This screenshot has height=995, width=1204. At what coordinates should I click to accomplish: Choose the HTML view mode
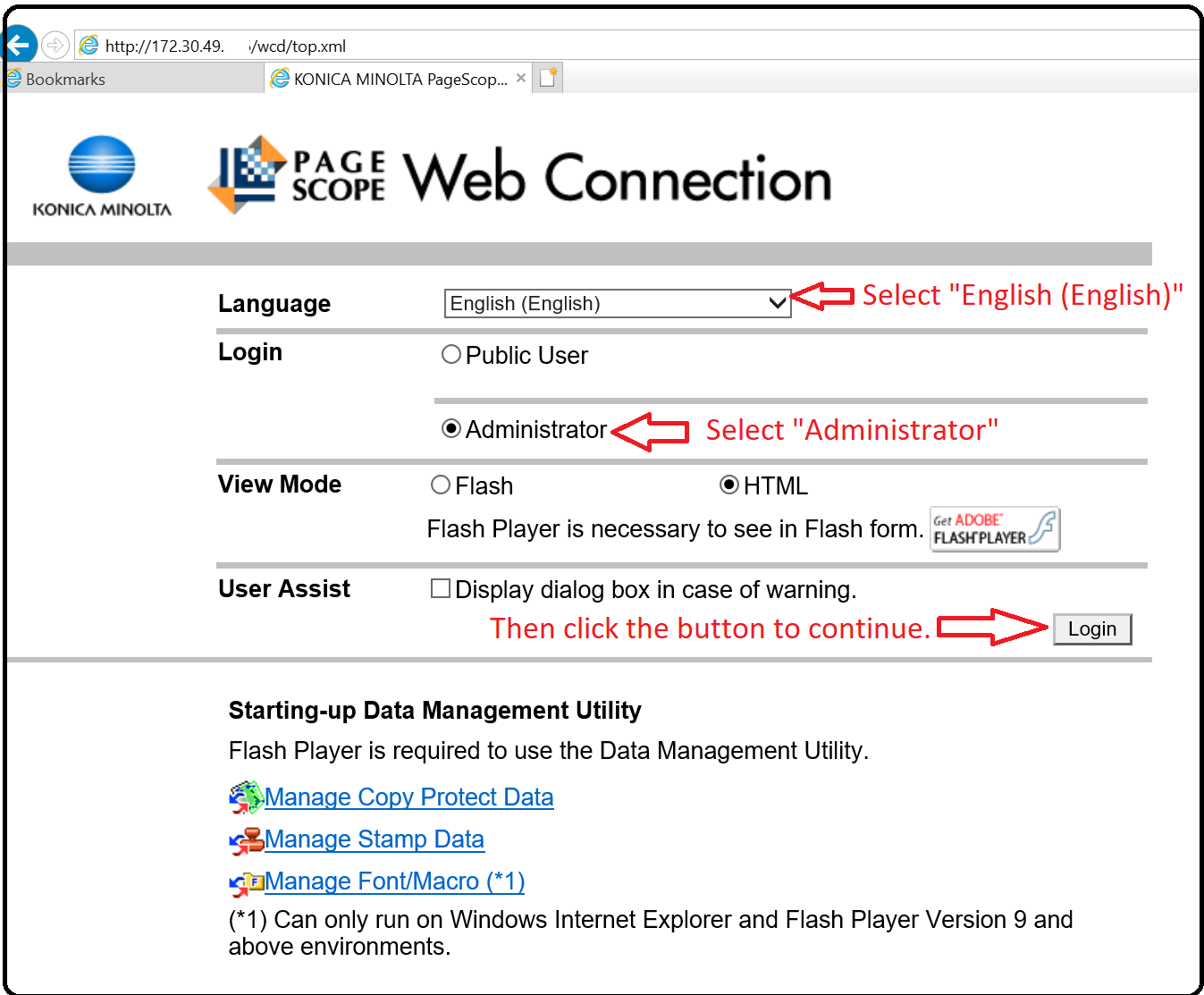click(729, 485)
